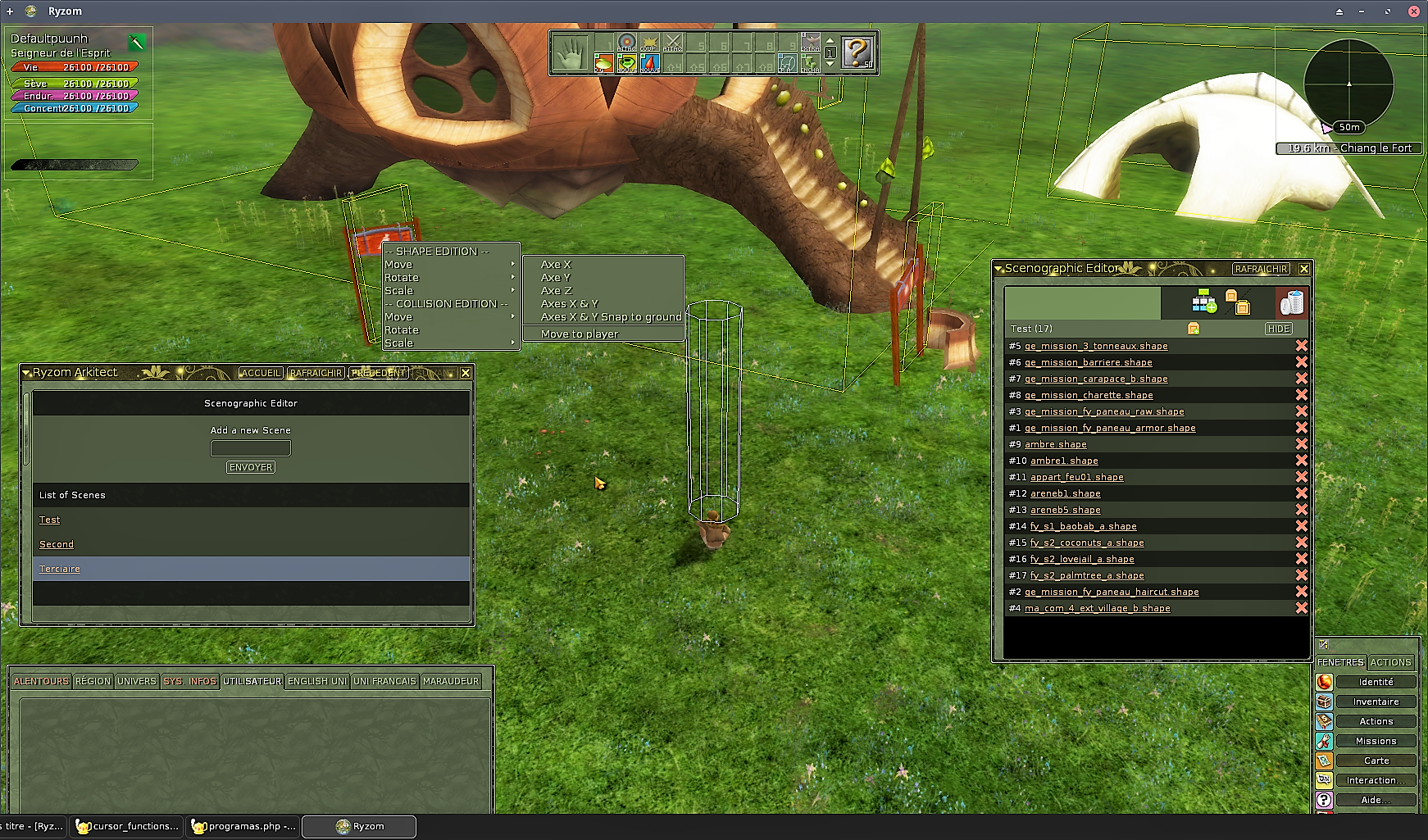Remove fy_s2_palmtree_a.shape using red X
This screenshot has height=840, width=1428.
tap(1301, 575)
